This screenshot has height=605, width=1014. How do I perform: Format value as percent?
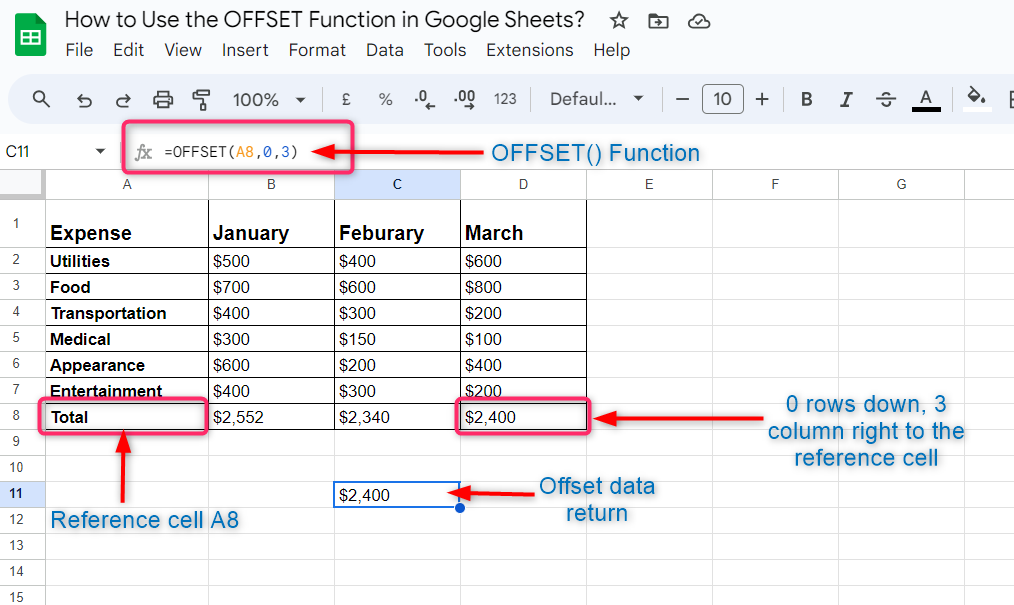(385, 99)
